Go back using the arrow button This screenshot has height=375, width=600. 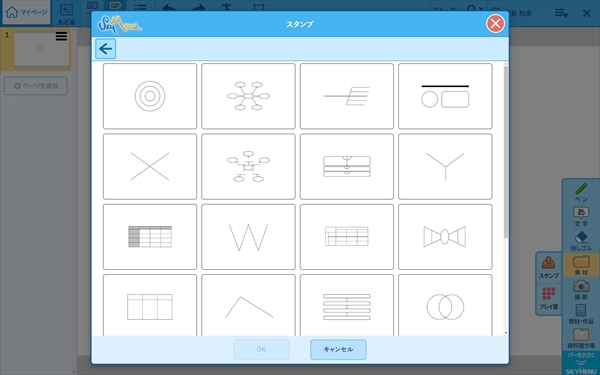106,49
